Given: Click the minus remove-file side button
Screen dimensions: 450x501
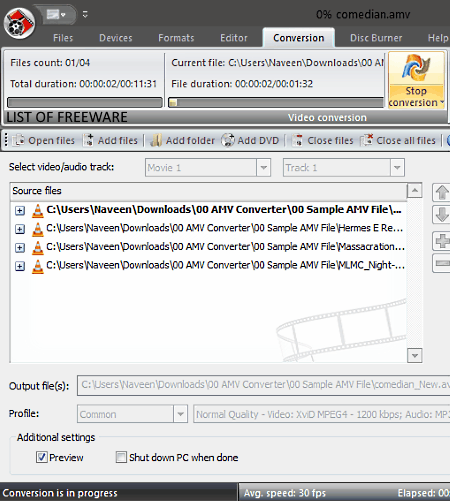Looking at the screenshot, I should click(441, 263).
